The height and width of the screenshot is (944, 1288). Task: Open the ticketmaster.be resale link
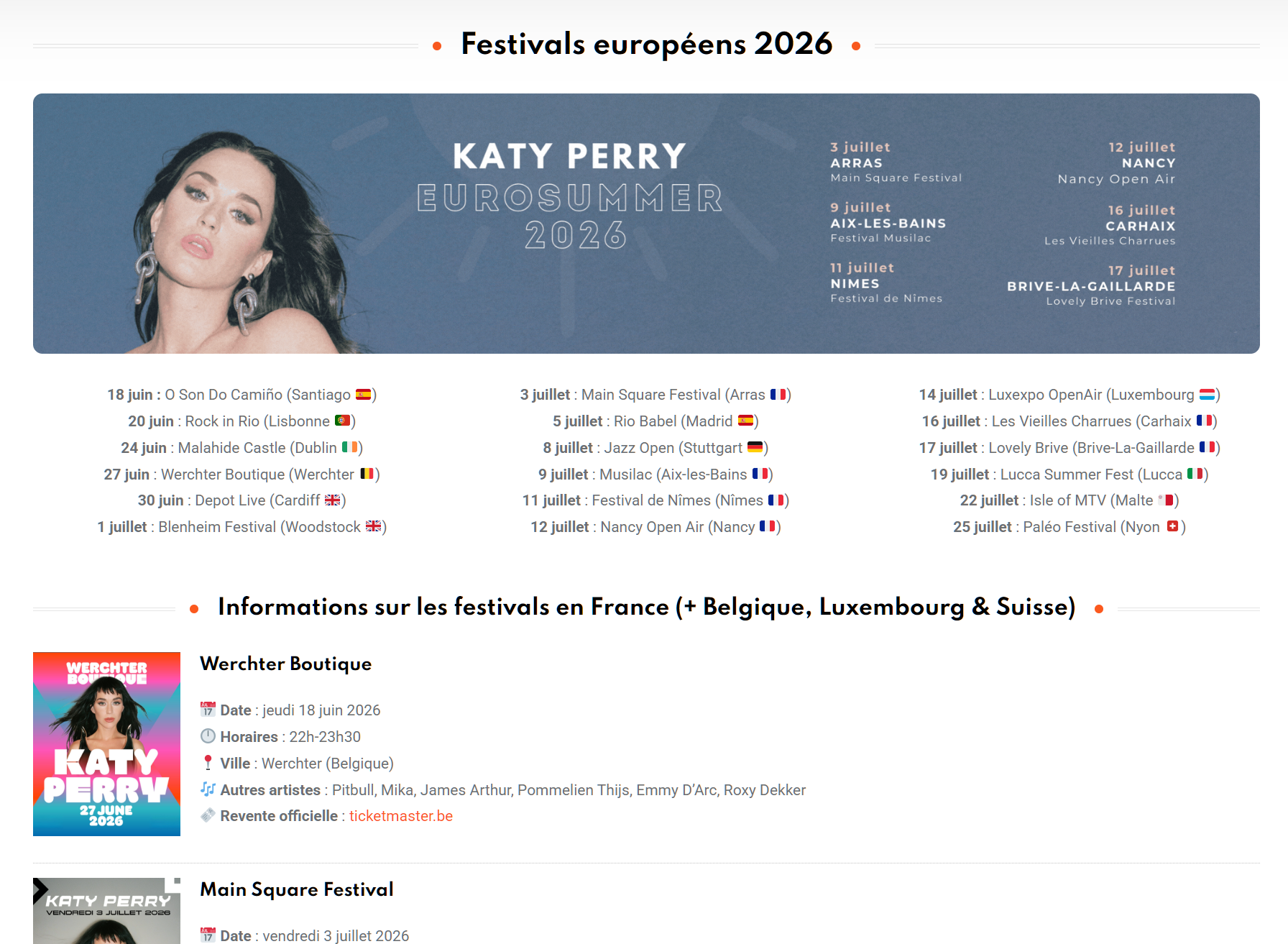[x=400, y=816]
